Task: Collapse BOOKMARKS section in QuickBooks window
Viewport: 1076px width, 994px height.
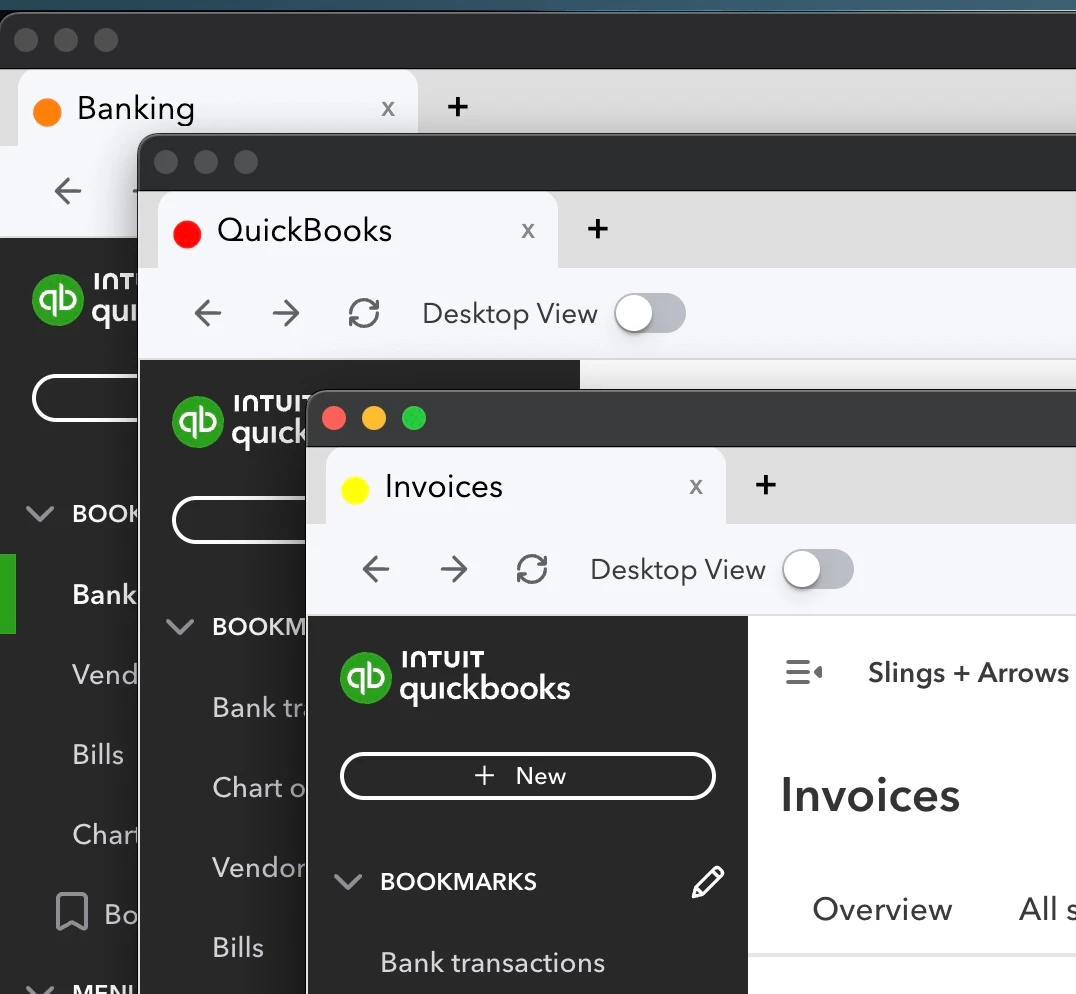Action: click(x=180, y=626)
